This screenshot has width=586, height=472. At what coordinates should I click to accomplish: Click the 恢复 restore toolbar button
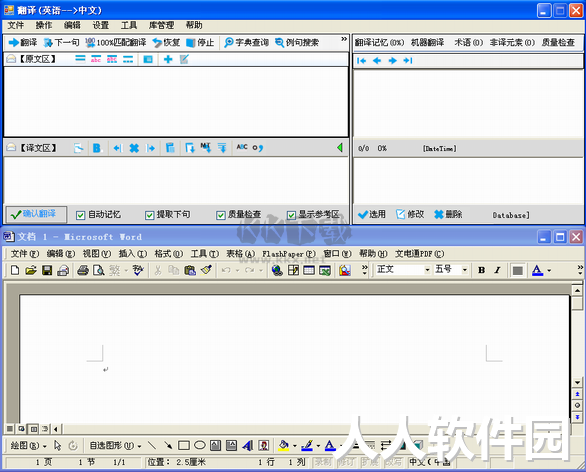[x=166, y=43]
